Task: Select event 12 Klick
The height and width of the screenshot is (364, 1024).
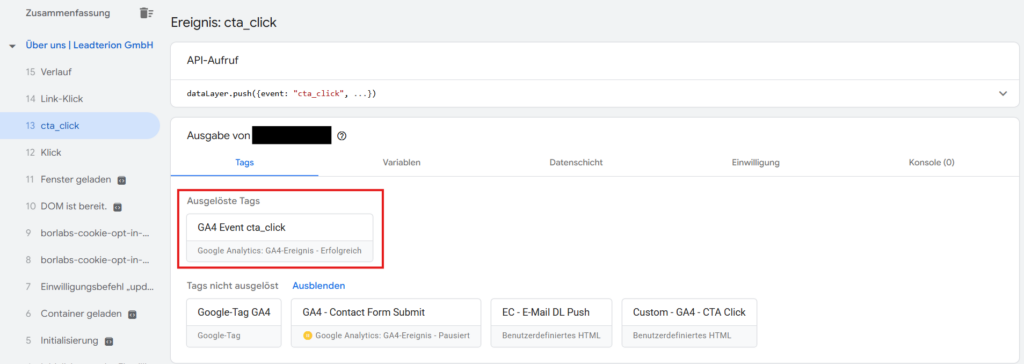Action: 80,152
